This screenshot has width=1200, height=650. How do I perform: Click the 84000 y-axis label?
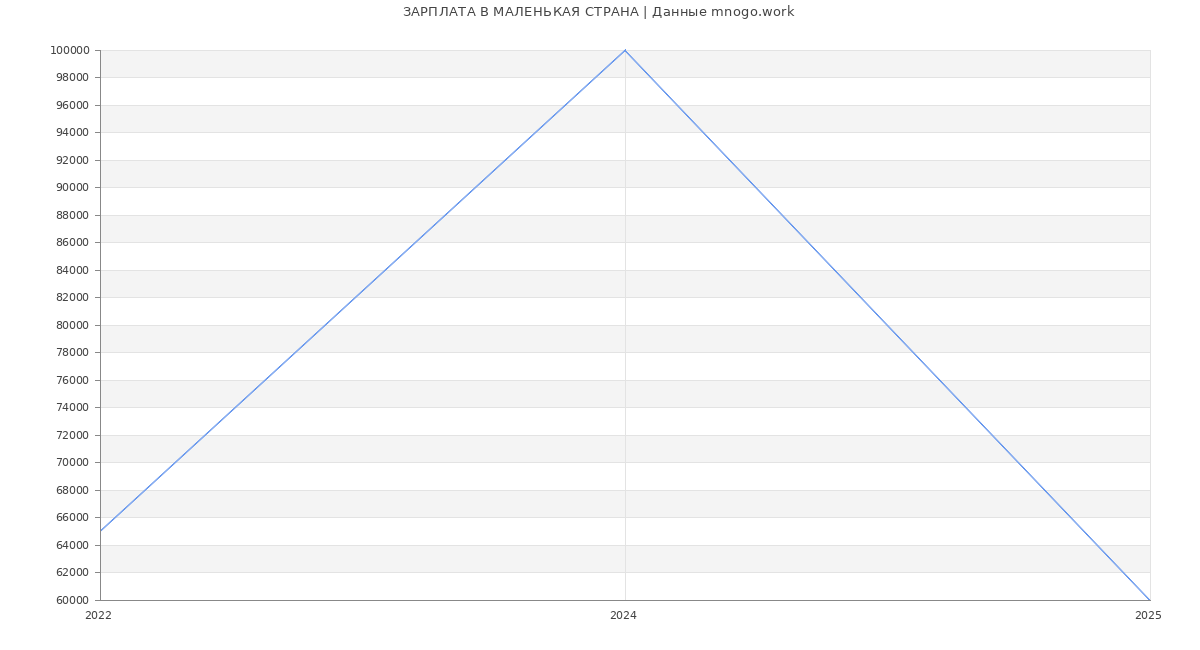72,270
